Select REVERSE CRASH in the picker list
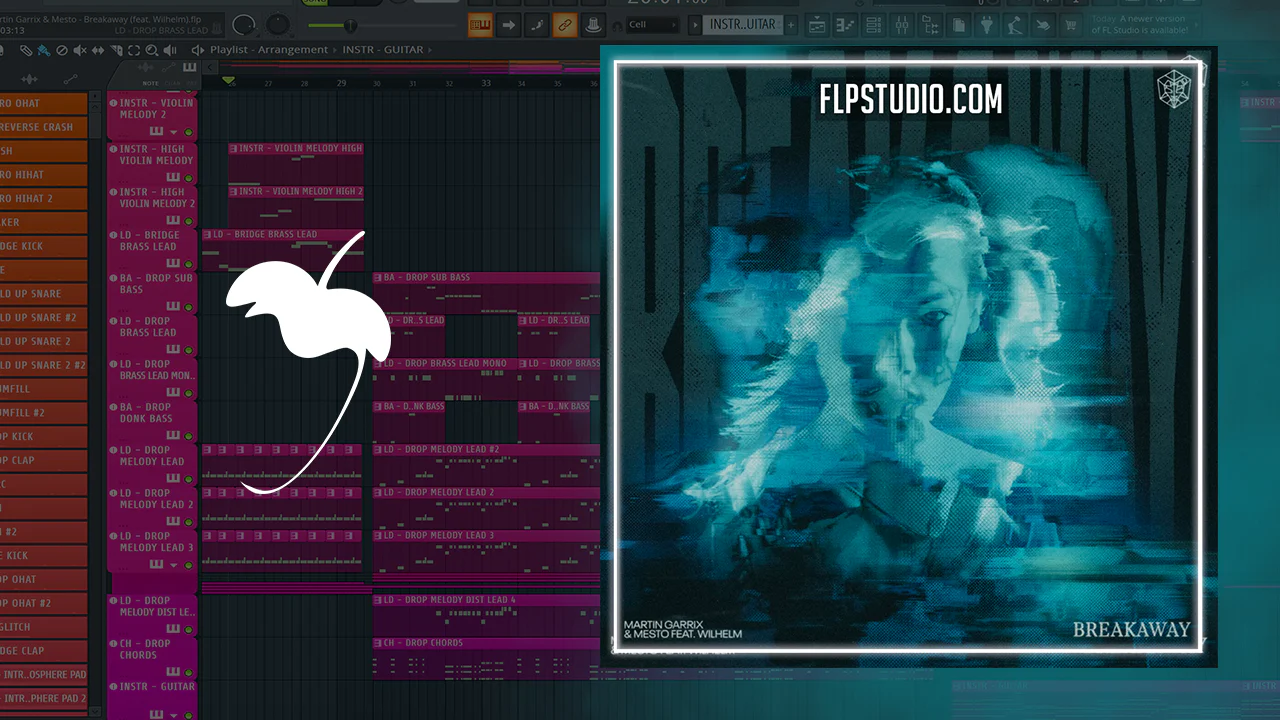The image size is (1280, 720). point(44,127)
